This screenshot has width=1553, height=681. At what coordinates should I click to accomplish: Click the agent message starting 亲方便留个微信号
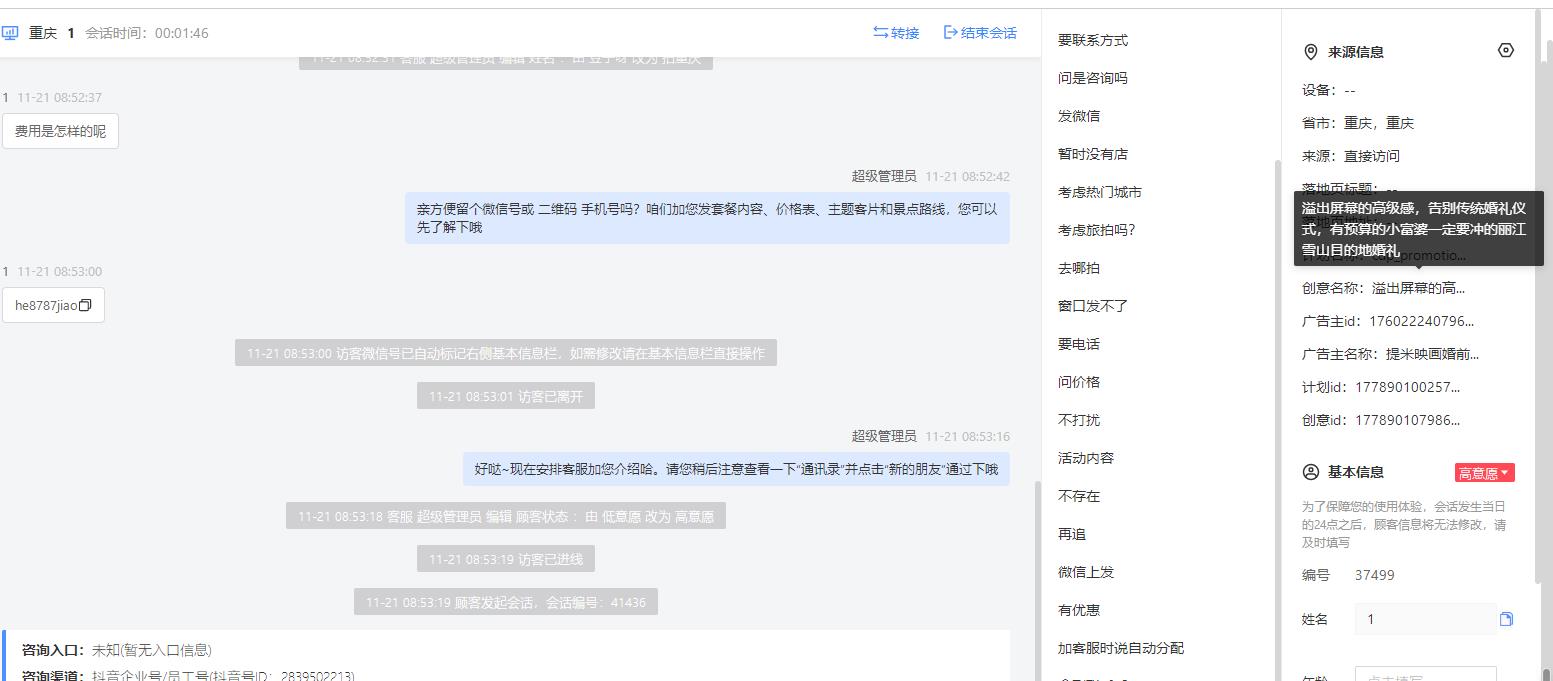[707, 218]
